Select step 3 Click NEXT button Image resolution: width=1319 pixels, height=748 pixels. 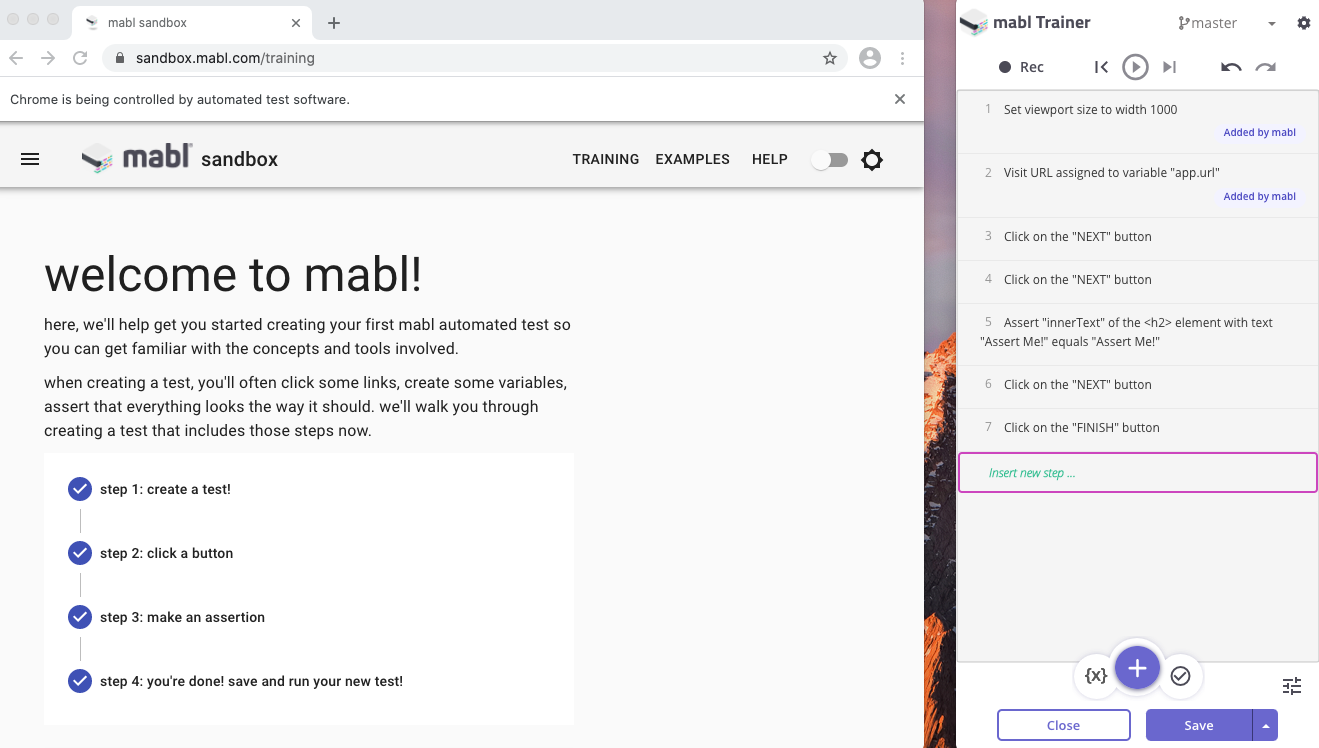[1138, 237]
